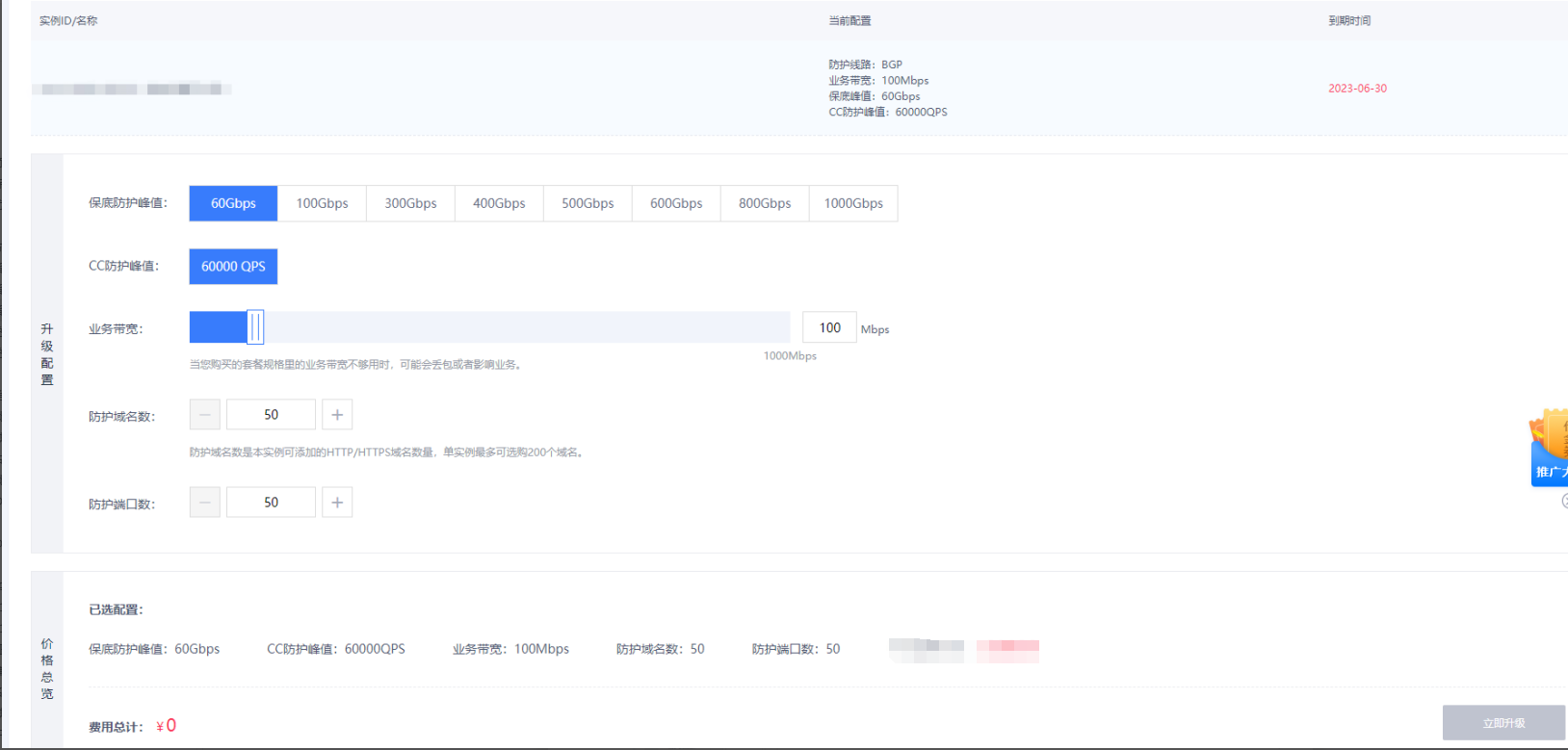1568x750 pixels.
Task: Switch protection peak to 800Gbps
Action: 765,203
